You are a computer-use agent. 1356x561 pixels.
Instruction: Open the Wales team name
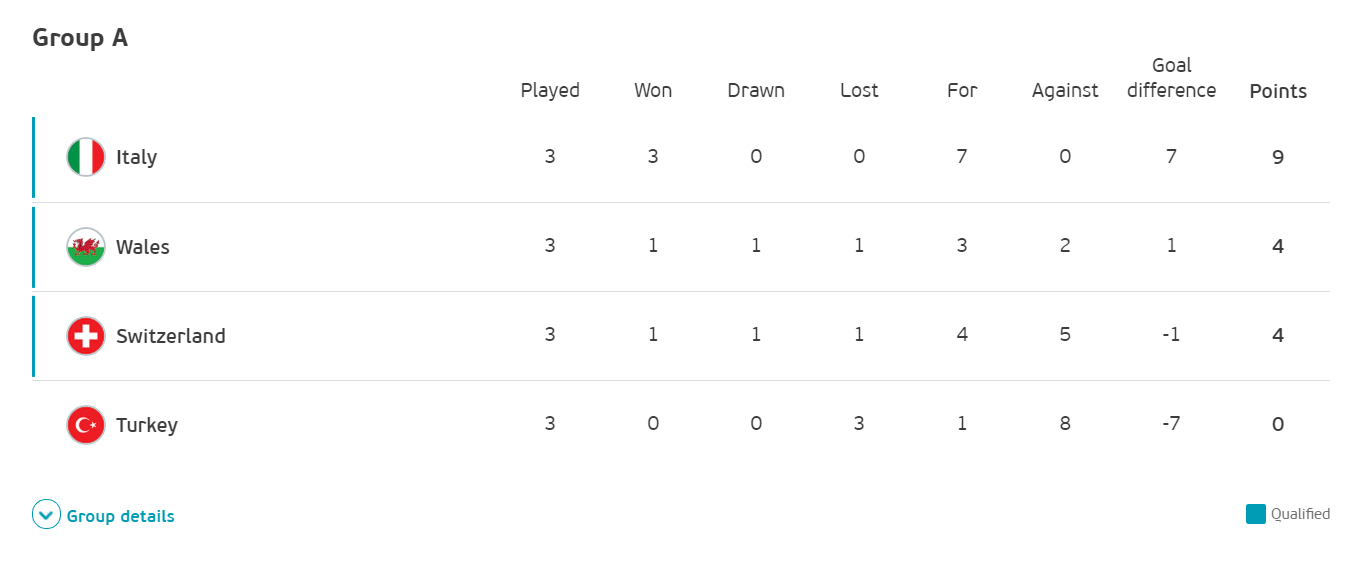pyautogui.click(x=143, y=246)
